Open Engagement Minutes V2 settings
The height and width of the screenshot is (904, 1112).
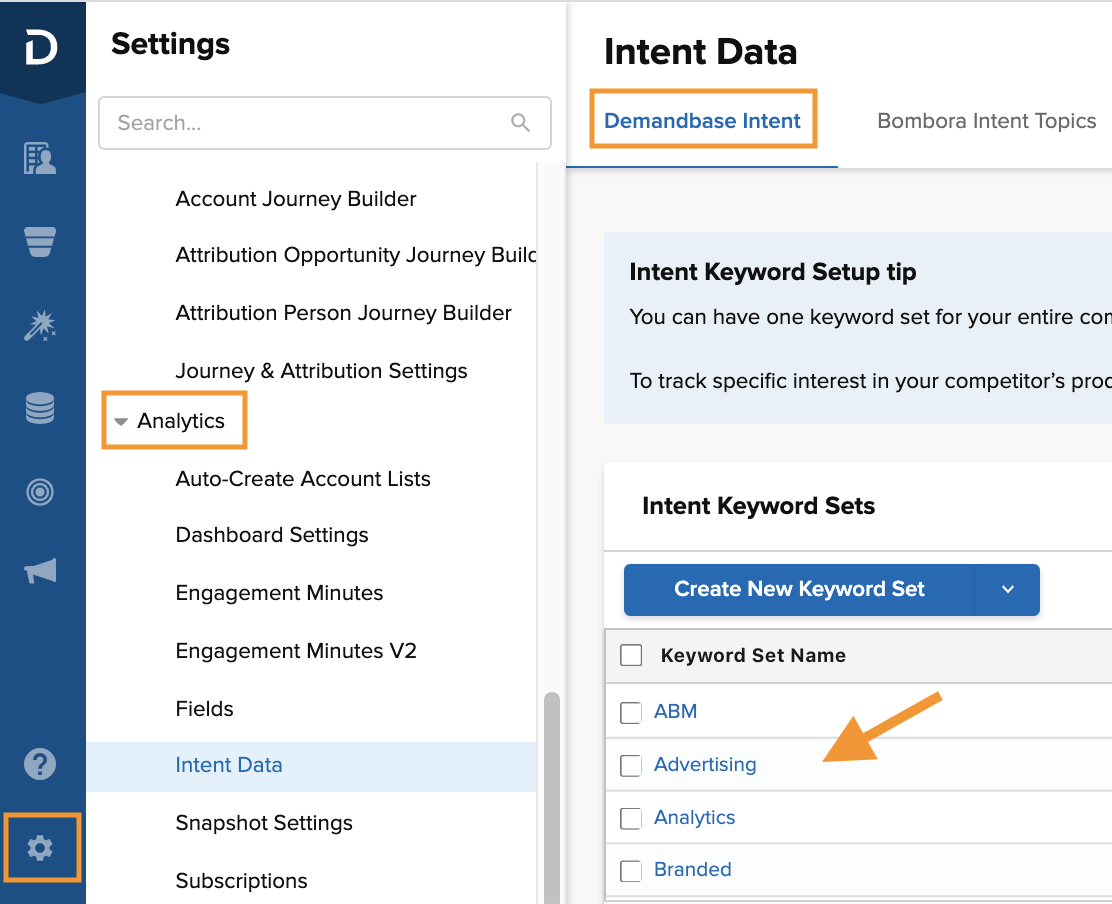pos(296,651)
